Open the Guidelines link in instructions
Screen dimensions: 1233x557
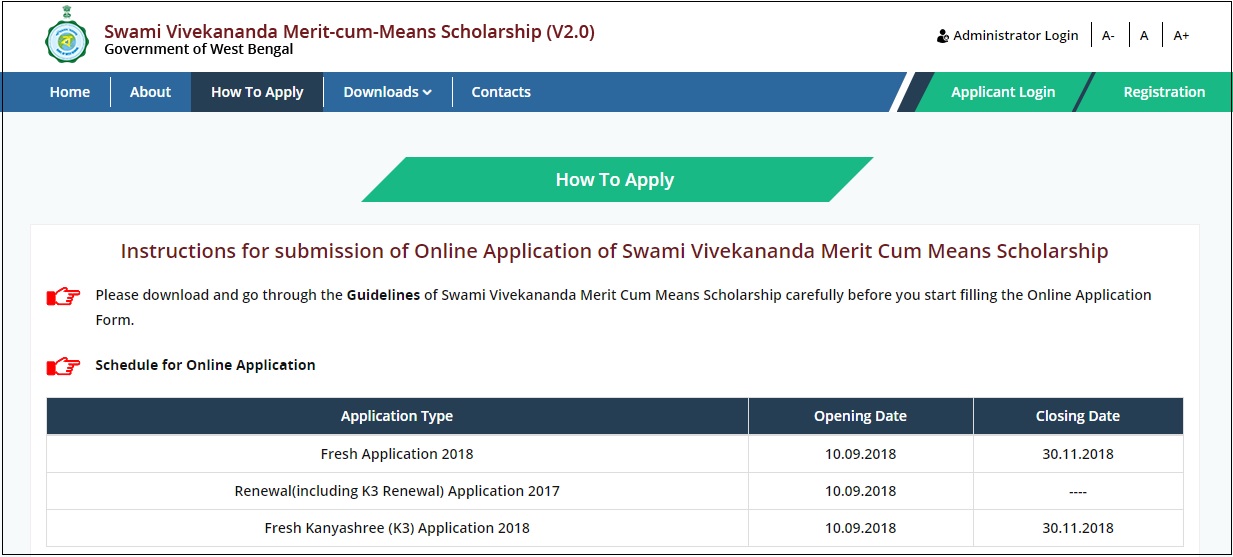[383, 295]
